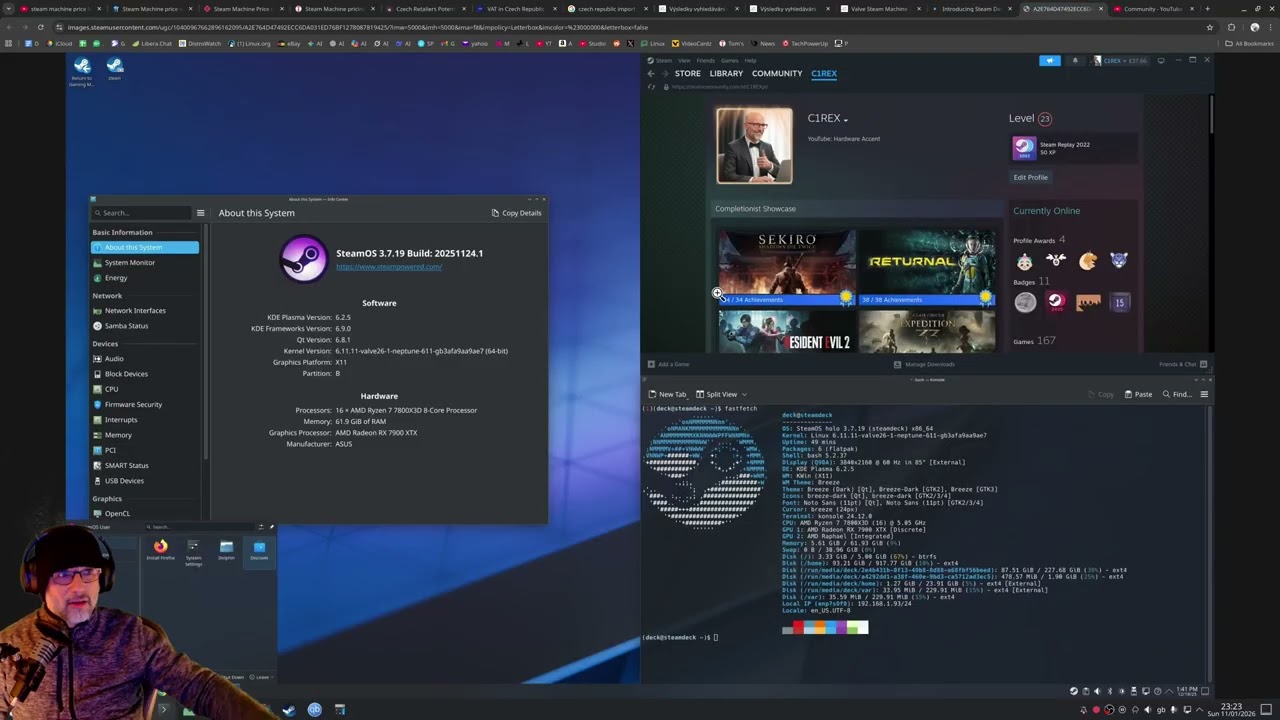The width and height of the screenshot is (1280, 720).
Task: Open the steampowered.com link
Action: pos(389,267)
